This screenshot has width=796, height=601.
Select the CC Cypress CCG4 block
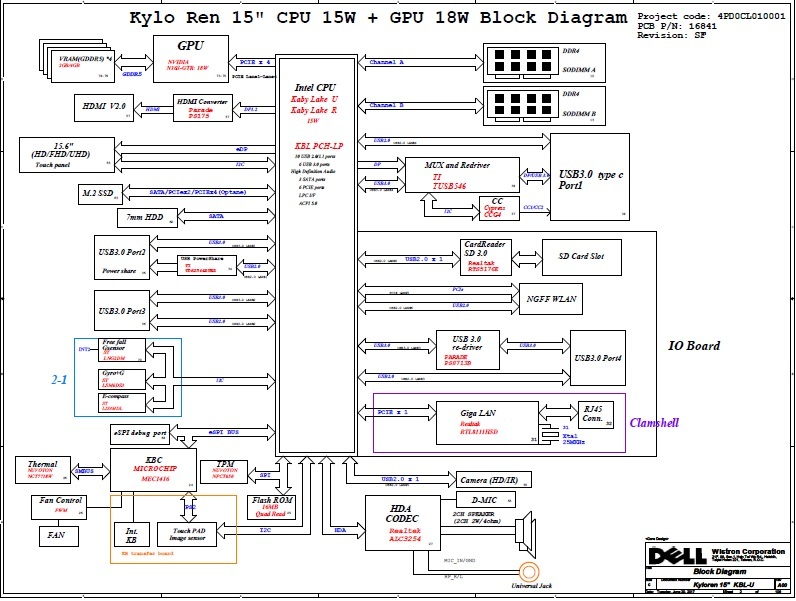point(500,209)
